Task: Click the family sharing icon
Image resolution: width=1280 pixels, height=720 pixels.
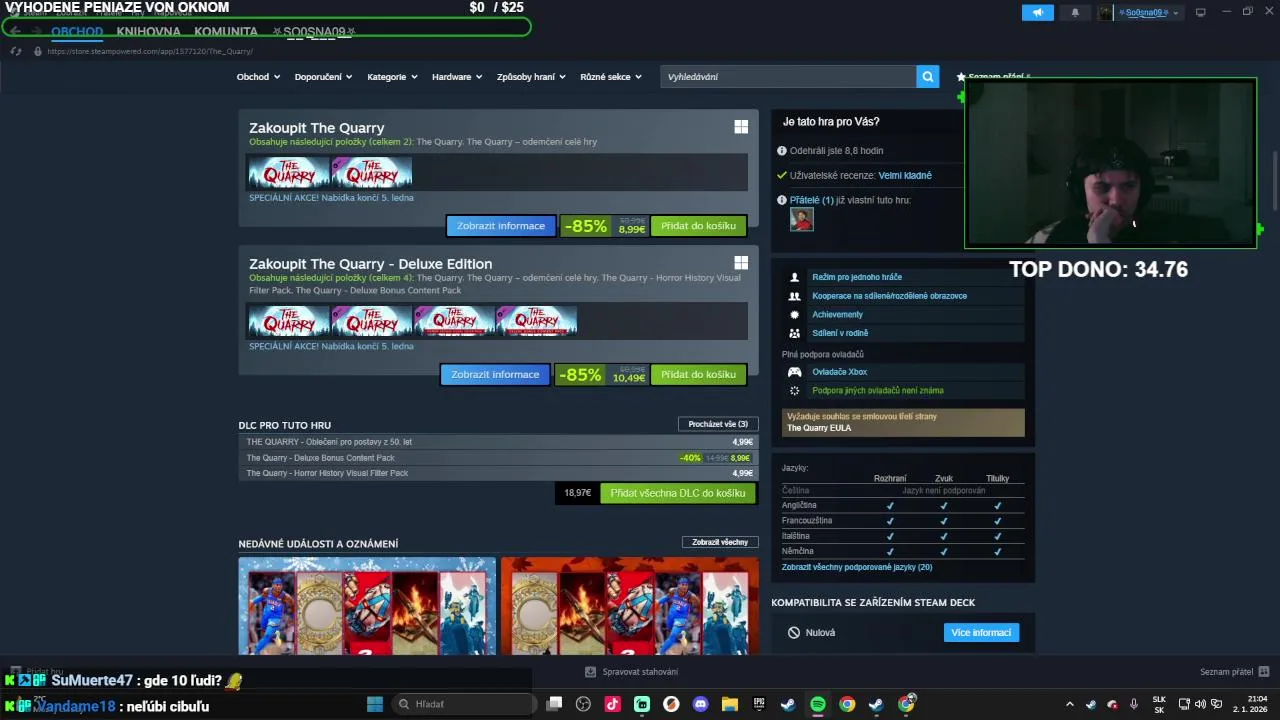Action: [795, 333]
